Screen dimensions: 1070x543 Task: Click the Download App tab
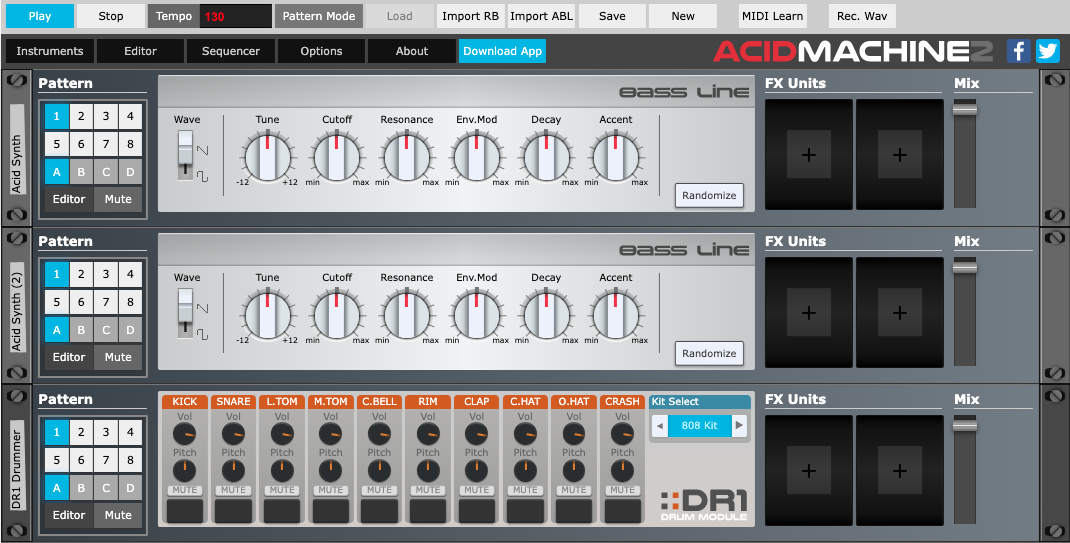tap(502, 51)
